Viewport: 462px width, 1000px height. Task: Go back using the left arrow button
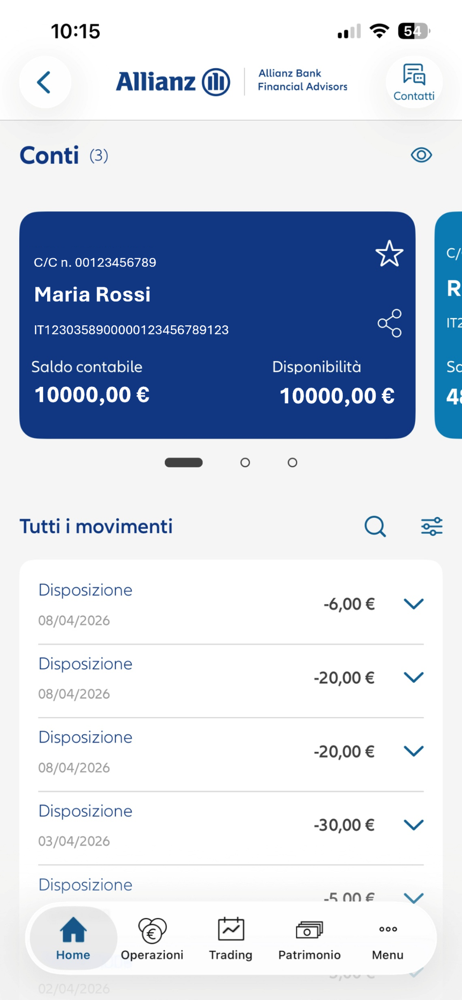(45, 82)
